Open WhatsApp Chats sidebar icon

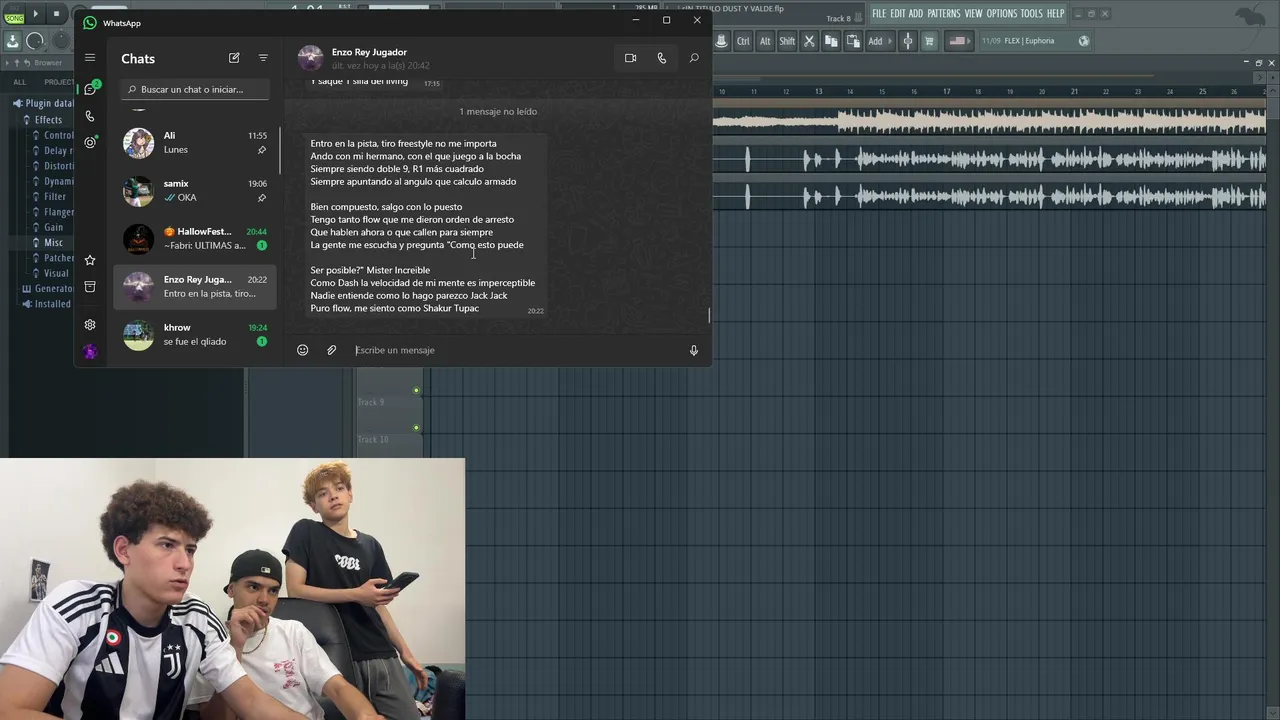point(90,89)
